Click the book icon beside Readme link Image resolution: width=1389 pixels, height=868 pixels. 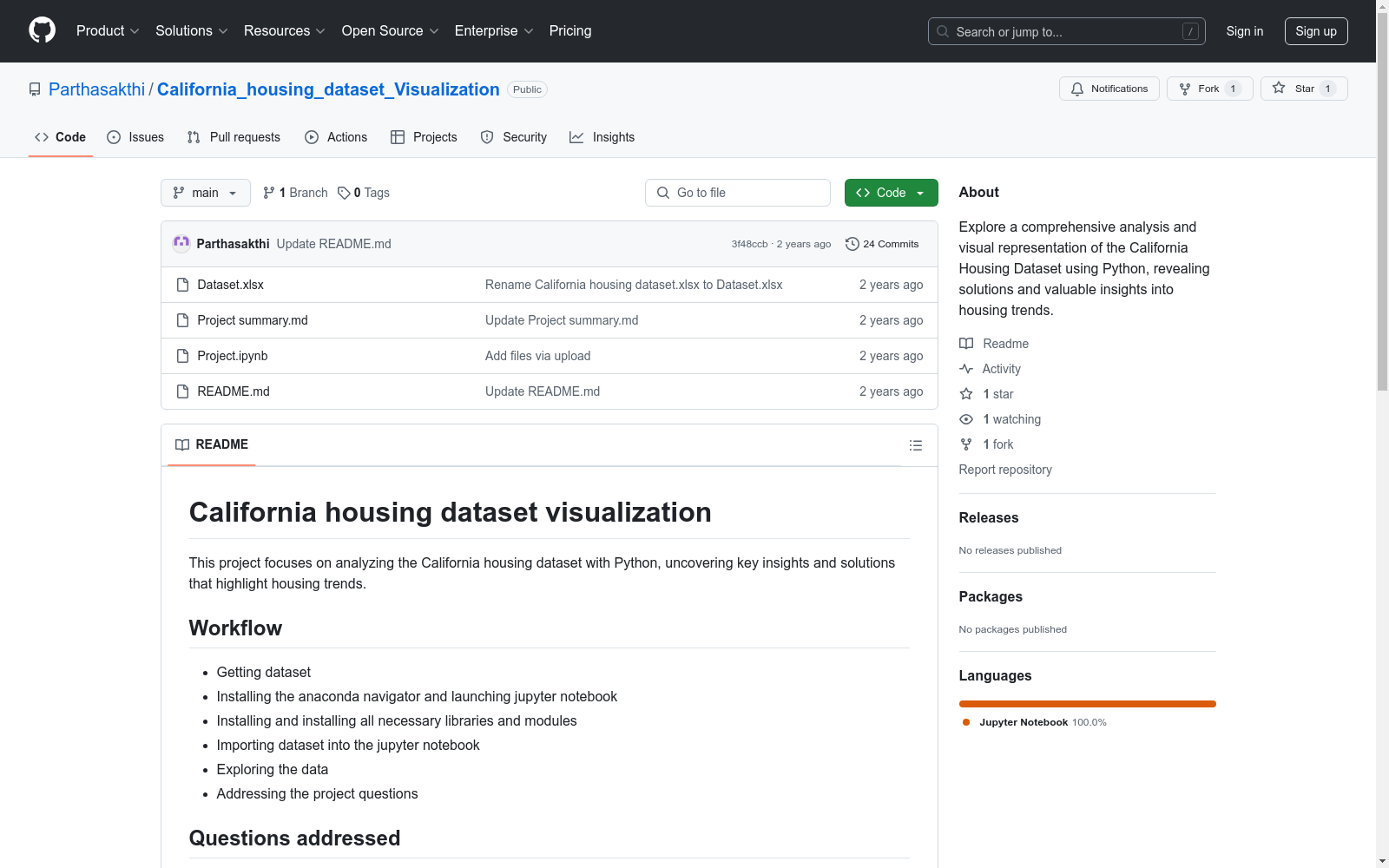[966, 344]
